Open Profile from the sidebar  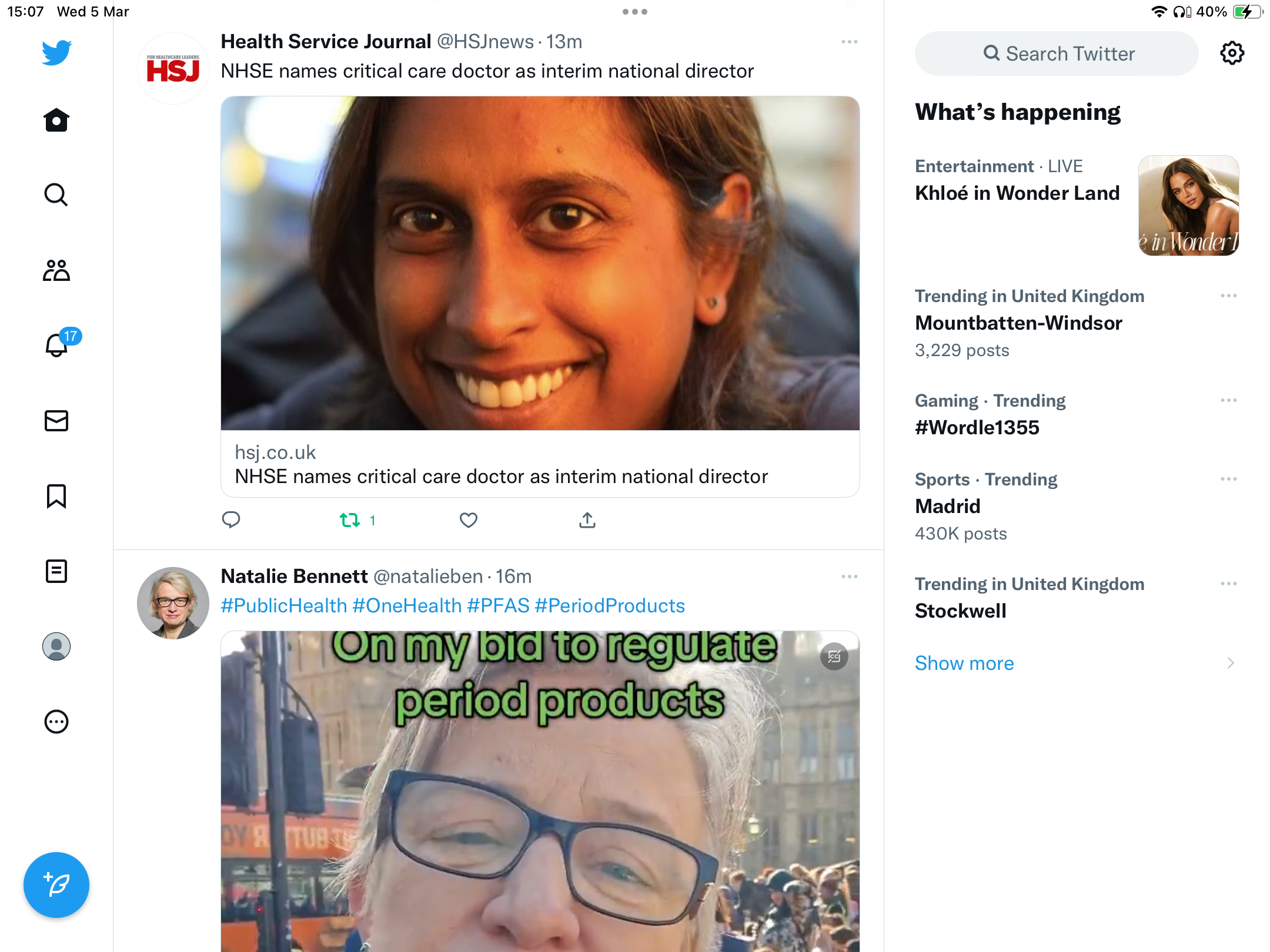pyautogui.click(x=56, y=646)
